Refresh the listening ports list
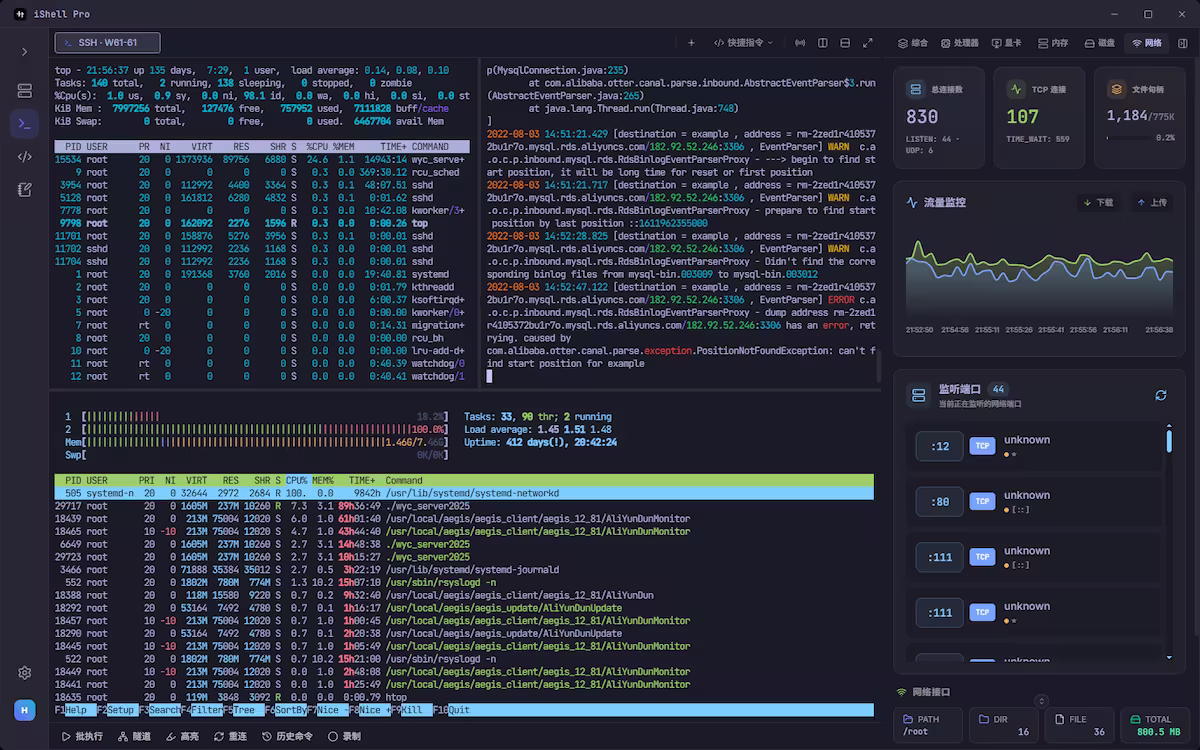The height and width of the screenshot is (750, 1200). point(1161,395)
